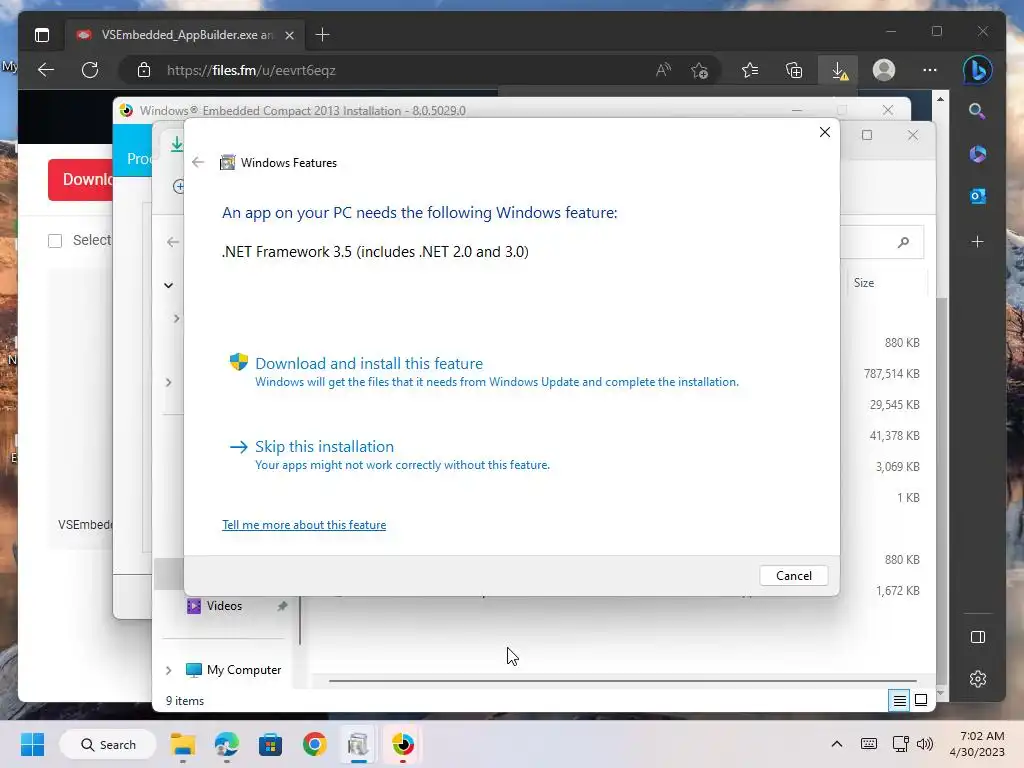Close the VSEmbedded_AppBuilder.exe tab
This screenshot has width=1024, height=768.
tap(289, 35)
